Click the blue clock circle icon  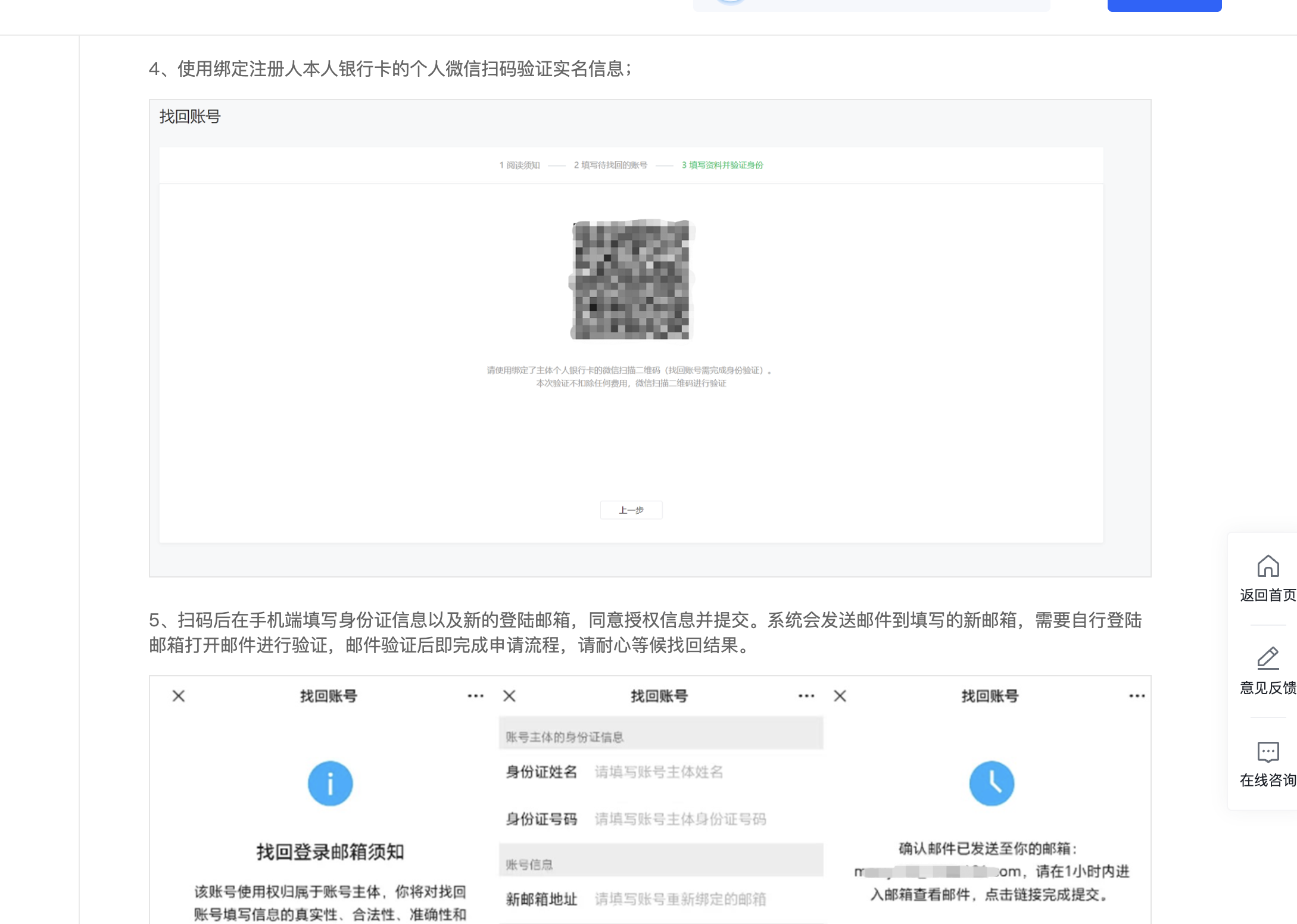click(991, 783)
